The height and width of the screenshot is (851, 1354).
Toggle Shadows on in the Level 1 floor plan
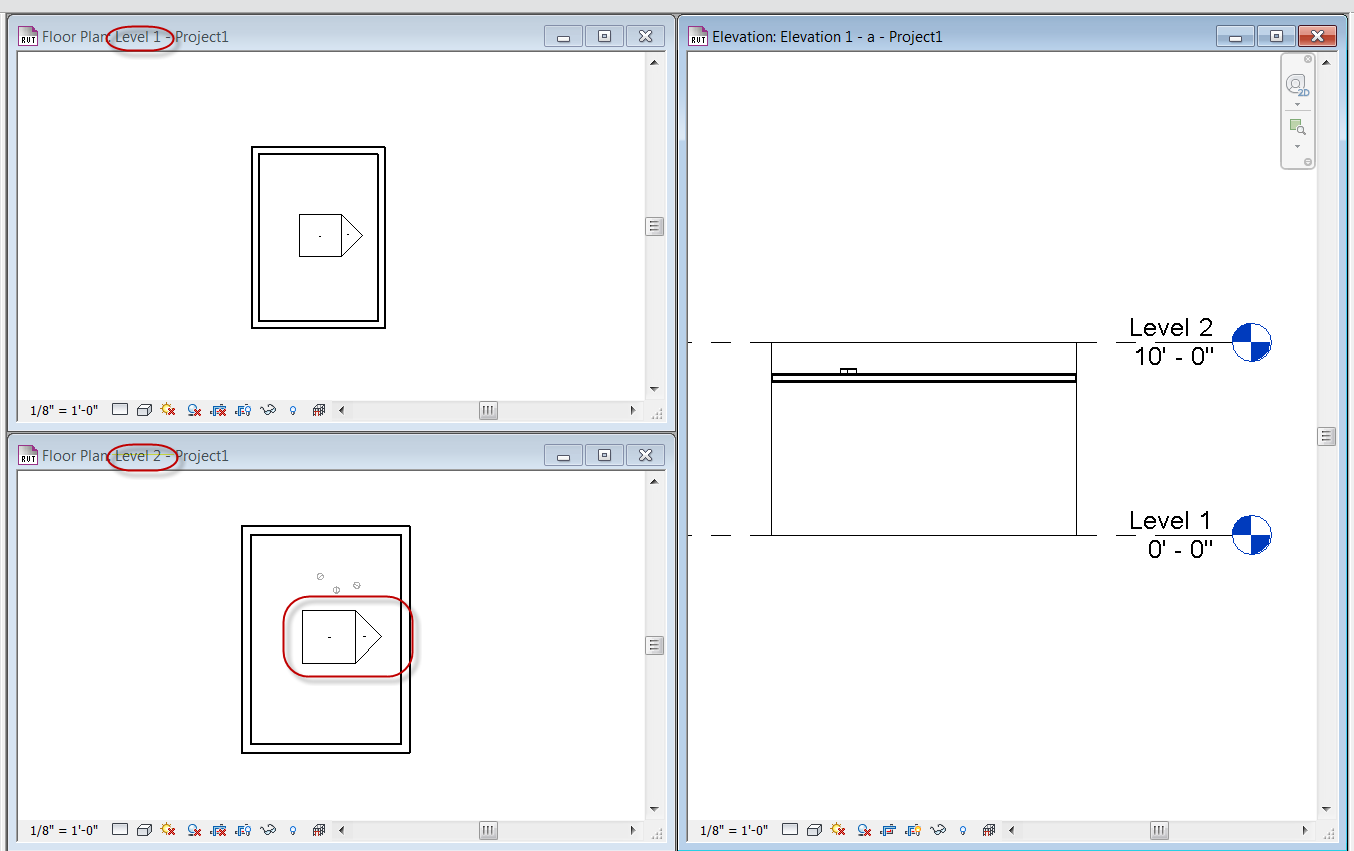[193, 409]
